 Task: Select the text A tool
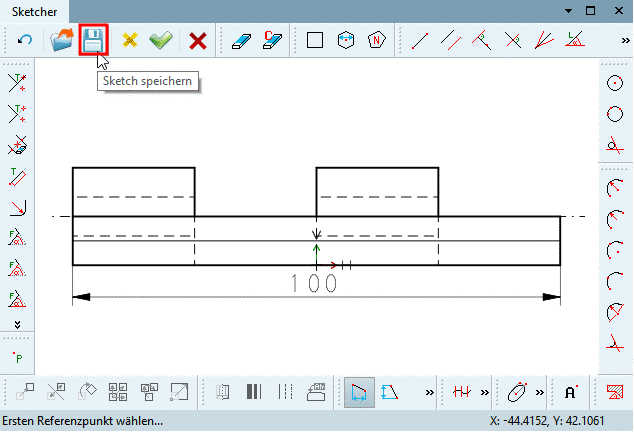571,392
